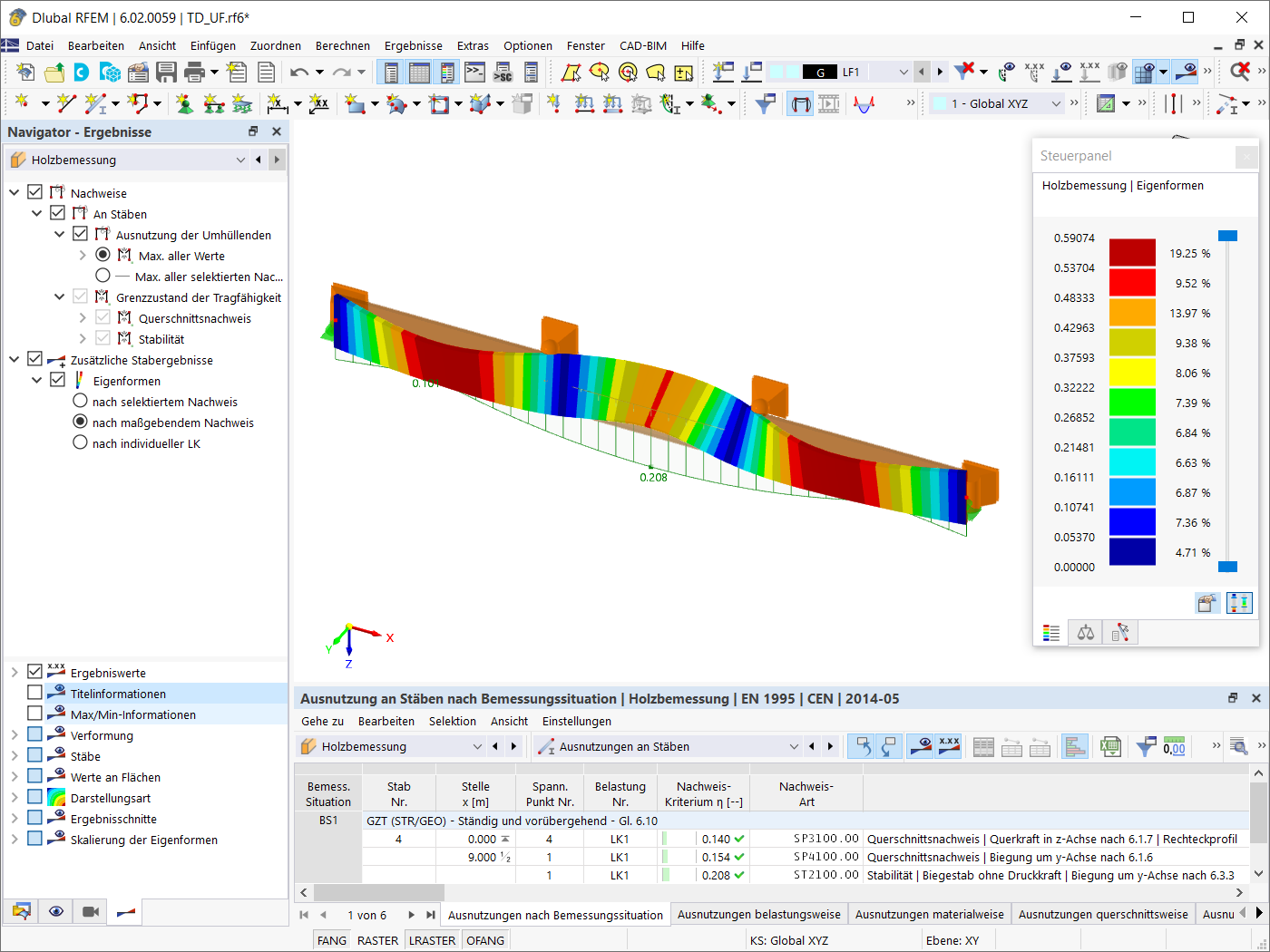This screenshot has width=1270, height=952.
Task: Expand the Ergebniswerte tree node
Action: 15,672
